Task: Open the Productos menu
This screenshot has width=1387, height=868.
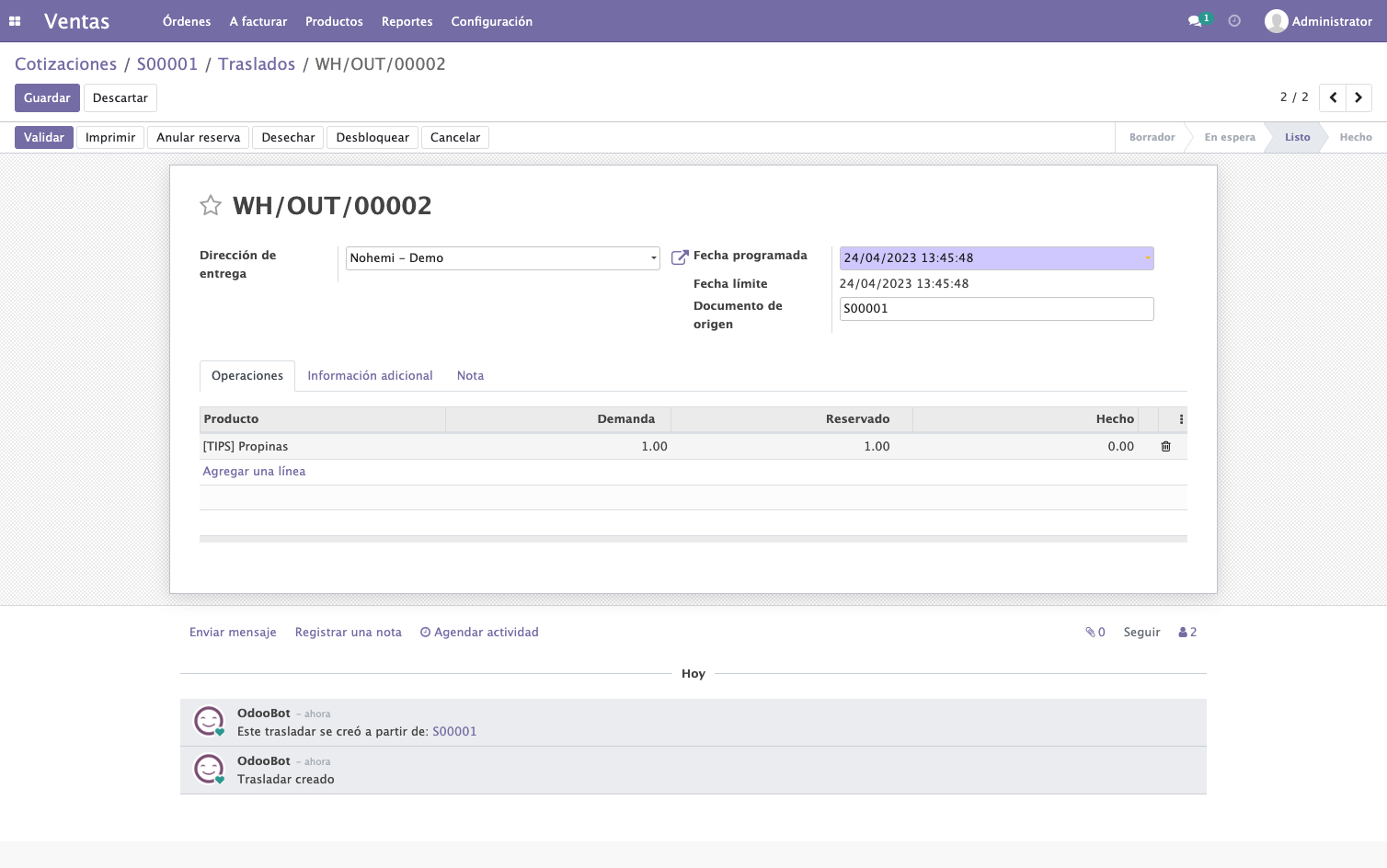Action: click(x=334, y=21)
